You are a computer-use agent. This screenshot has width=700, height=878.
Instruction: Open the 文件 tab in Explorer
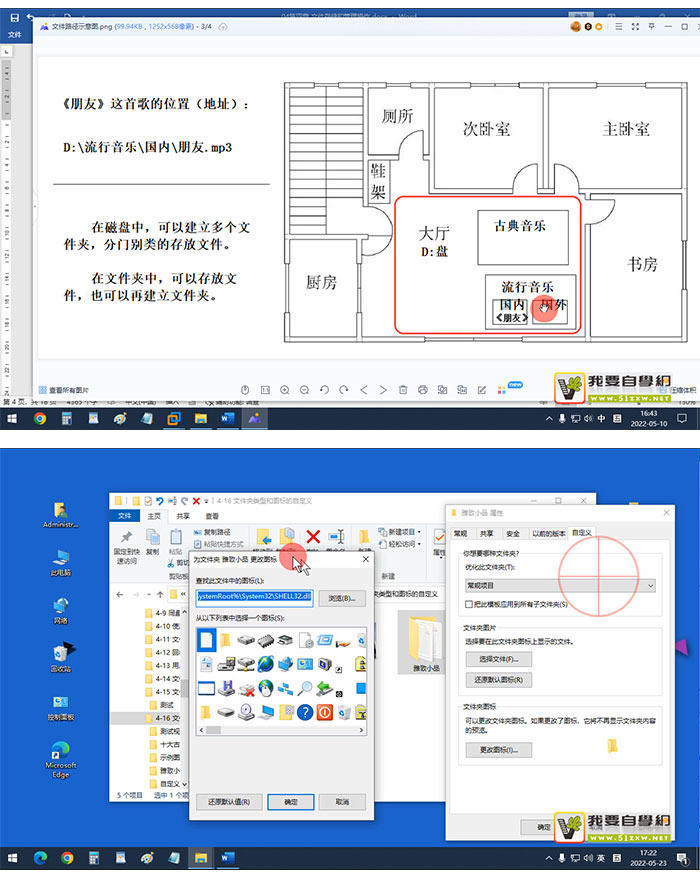124,516
